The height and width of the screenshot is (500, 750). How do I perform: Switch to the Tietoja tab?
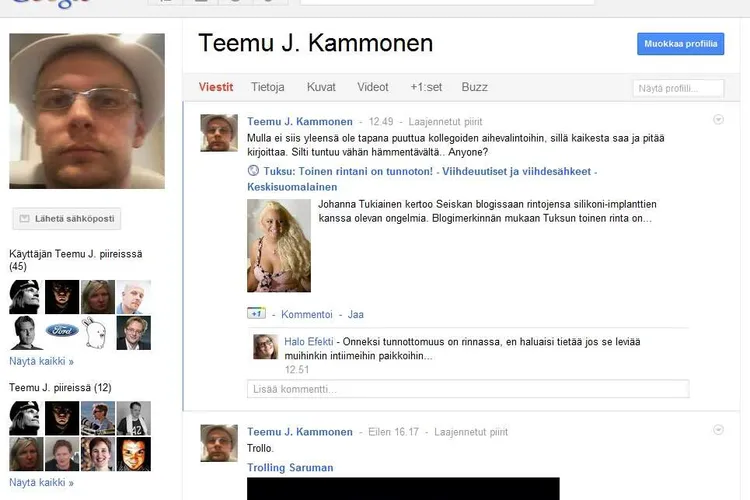(267, 87)
